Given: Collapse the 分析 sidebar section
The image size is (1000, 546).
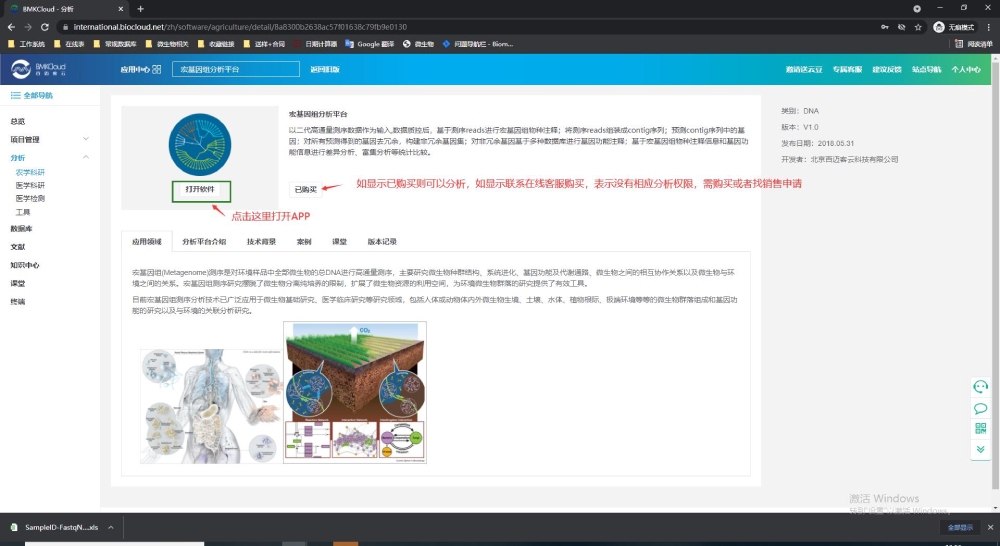Looking at the screenshot, I should [86, 157].
